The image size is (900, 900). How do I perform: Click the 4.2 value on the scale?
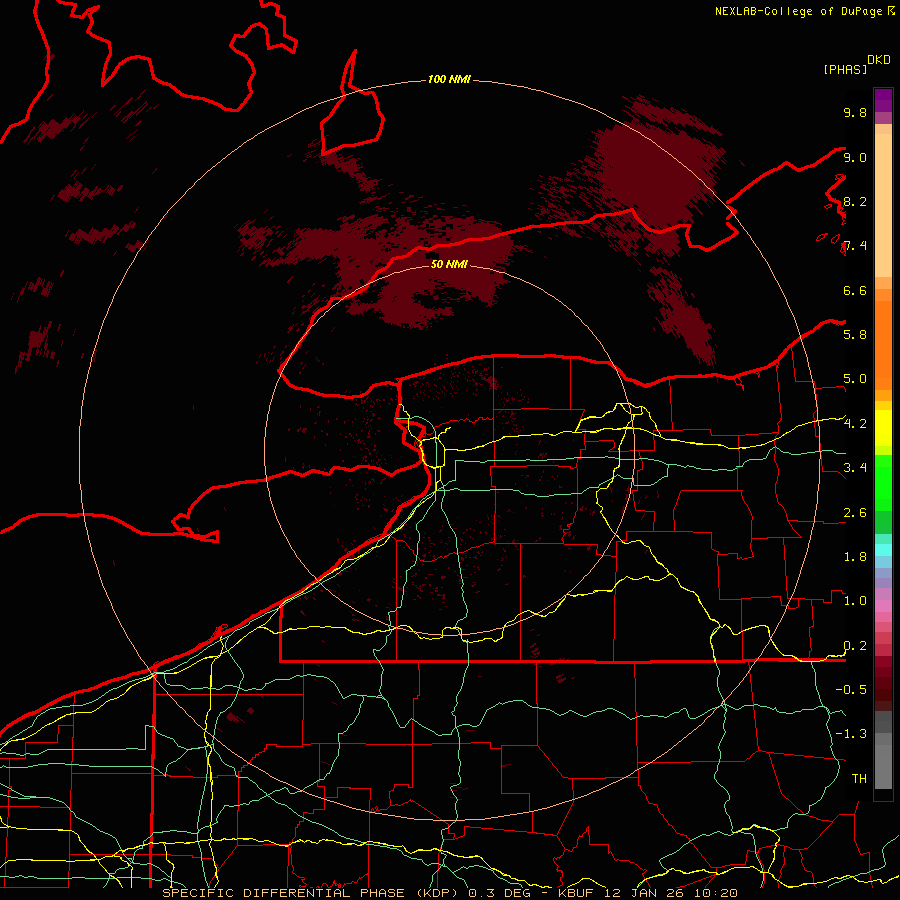click(855, 424)
